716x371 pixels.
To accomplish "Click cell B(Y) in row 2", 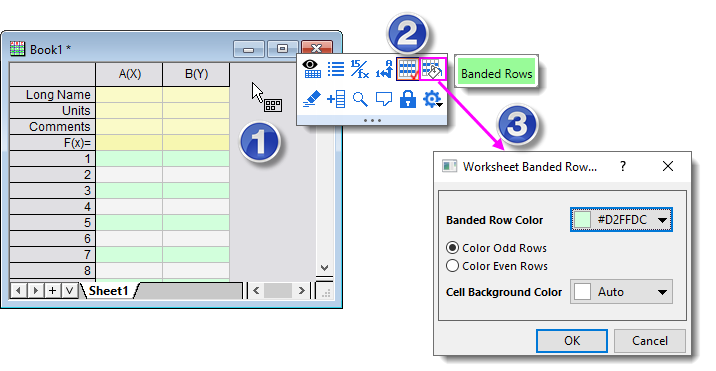I will pyautogui.click(x=196, y=175).
